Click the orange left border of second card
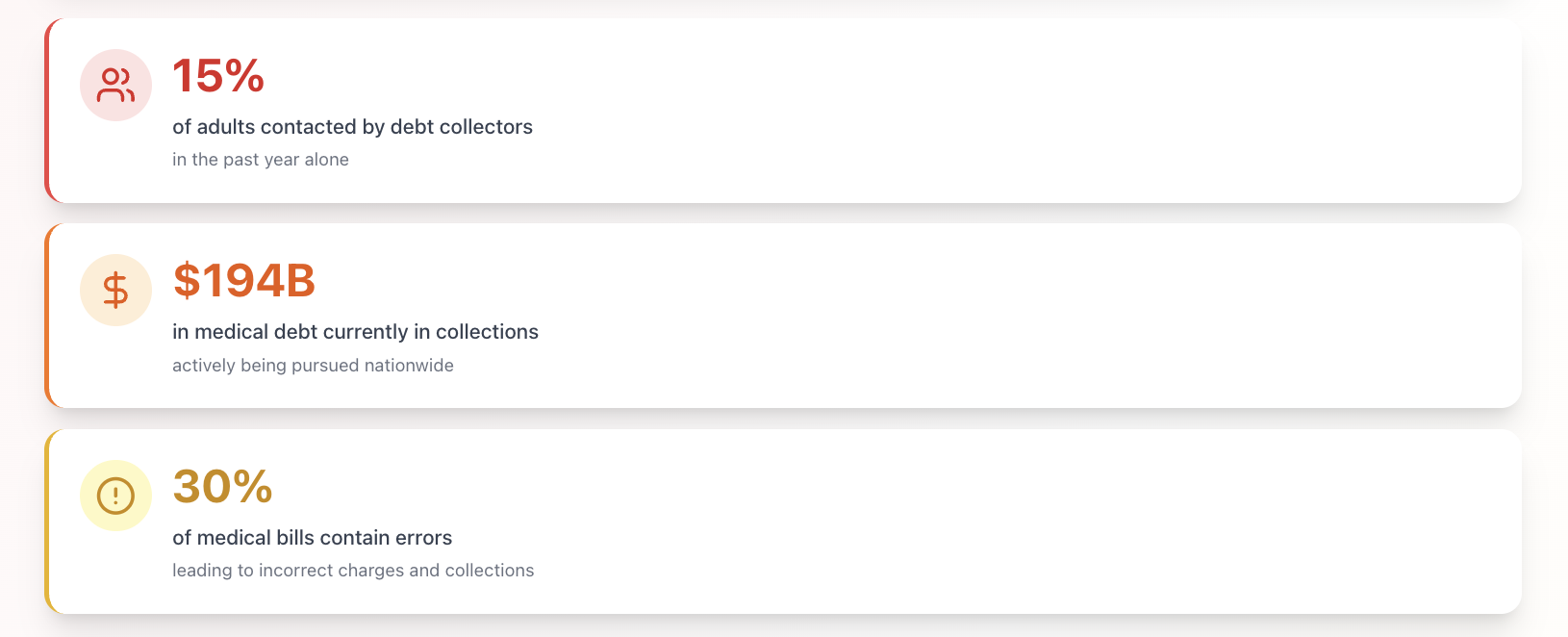Image resolution: width=1568 pixels, height=637 pixels. 46,316
